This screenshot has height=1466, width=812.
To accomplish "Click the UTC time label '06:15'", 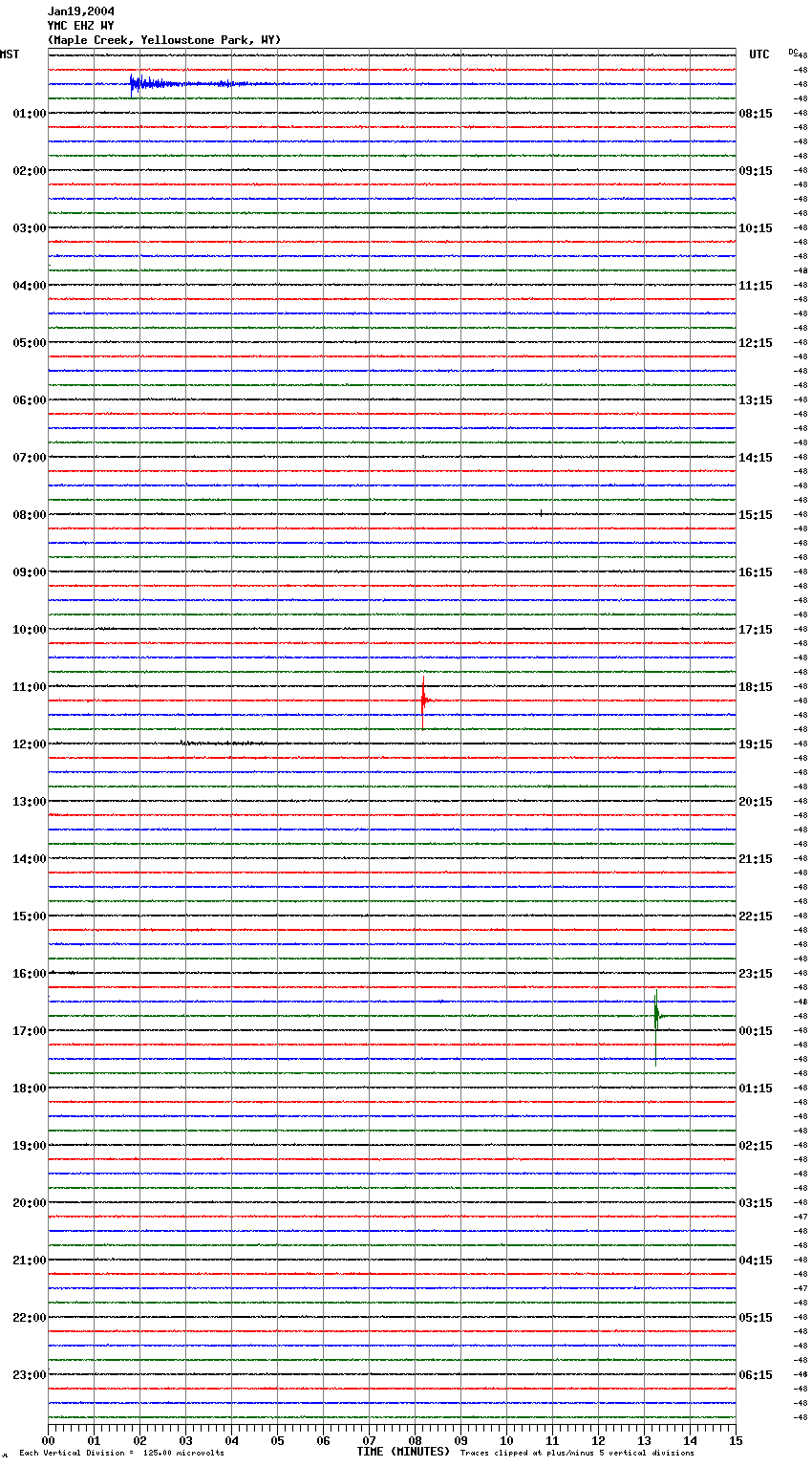I will 756,1375.
